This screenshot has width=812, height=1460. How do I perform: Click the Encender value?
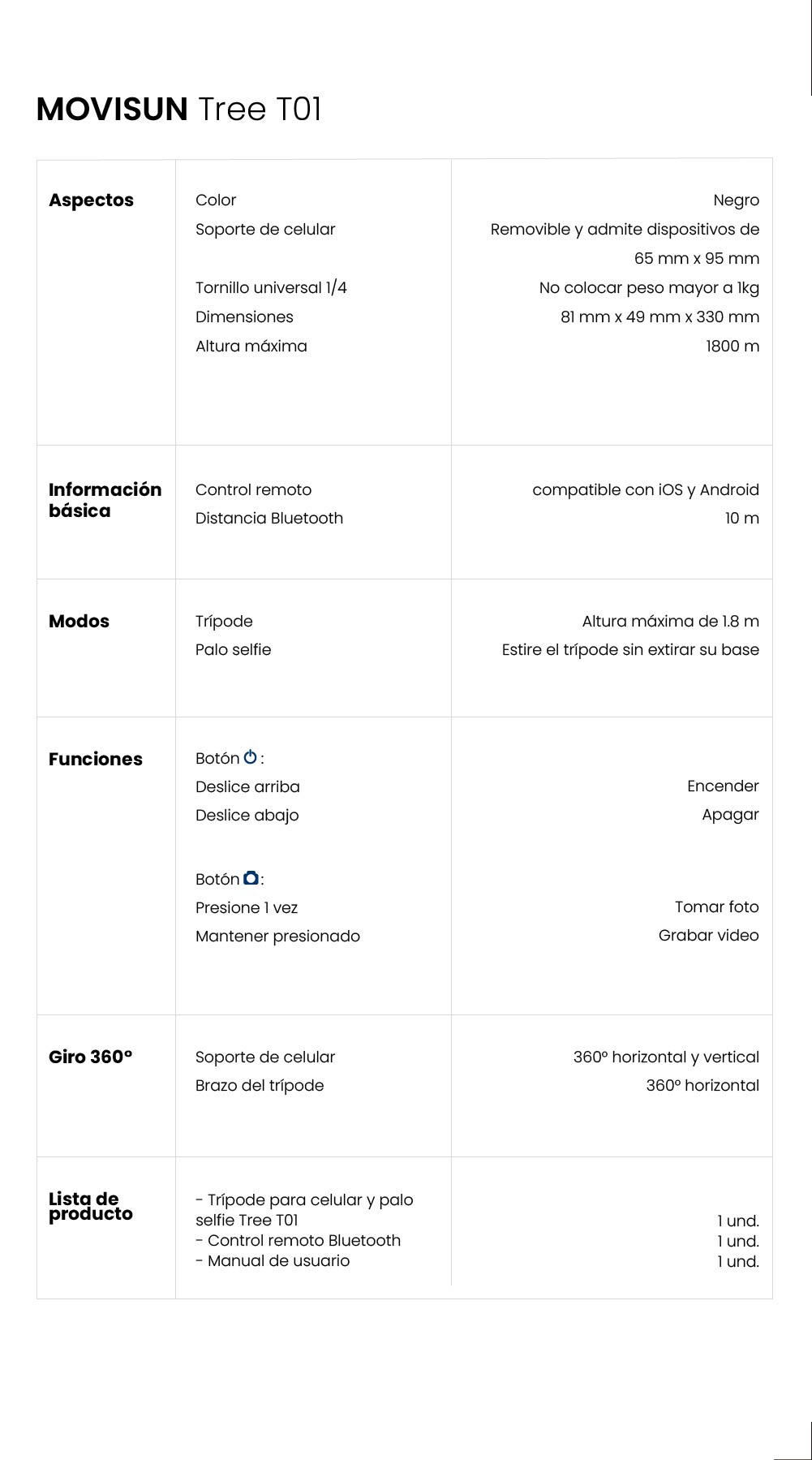tap(723, 786)
